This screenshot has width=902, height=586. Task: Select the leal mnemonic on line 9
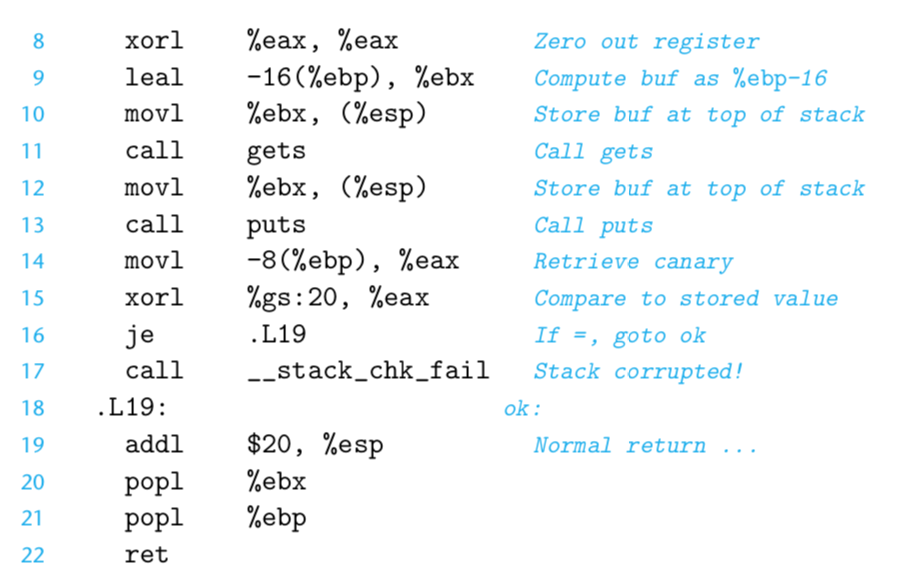[154, 78]
